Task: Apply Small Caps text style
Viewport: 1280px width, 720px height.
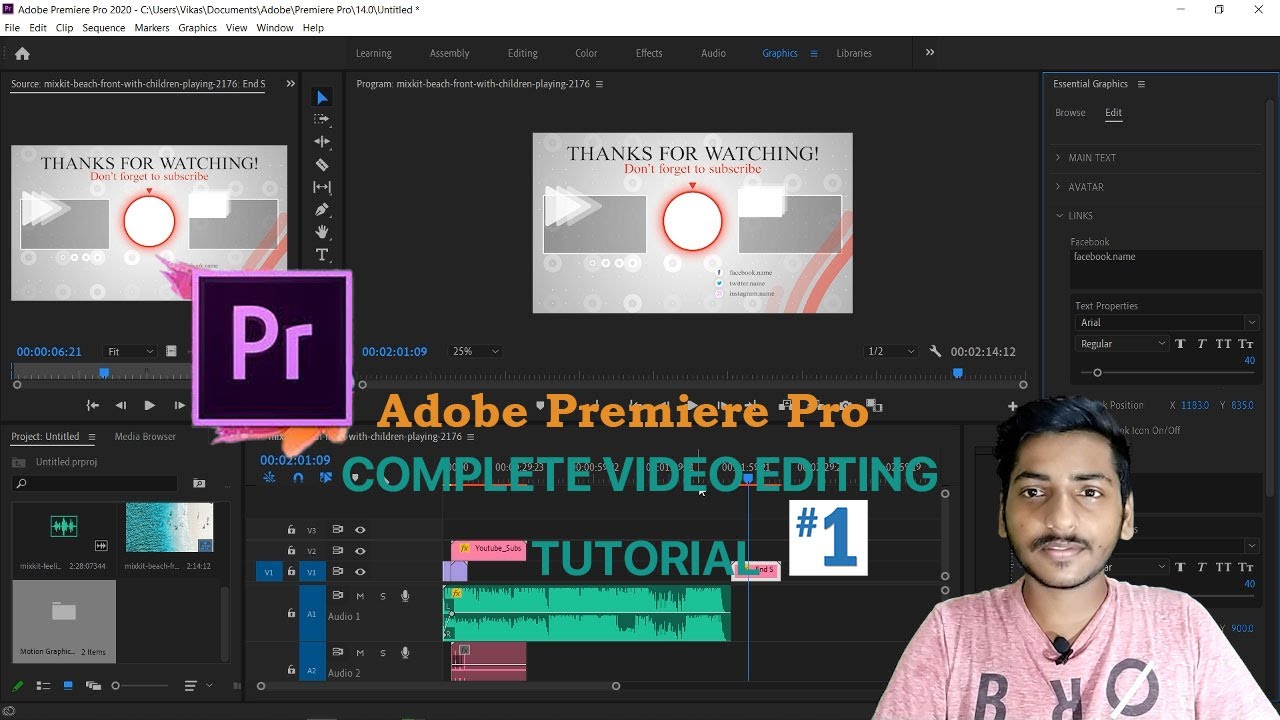Action: [x=1247, y=344]
